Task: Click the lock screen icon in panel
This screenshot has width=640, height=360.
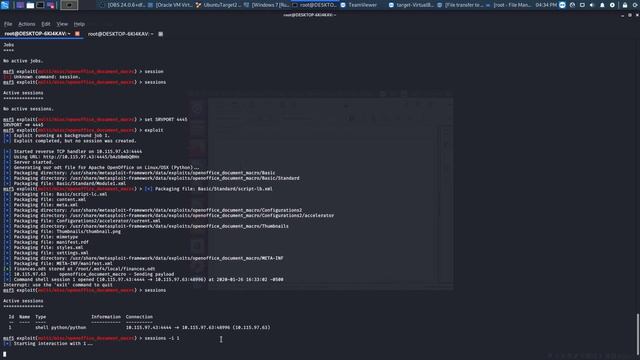Action: coord(625,5)
